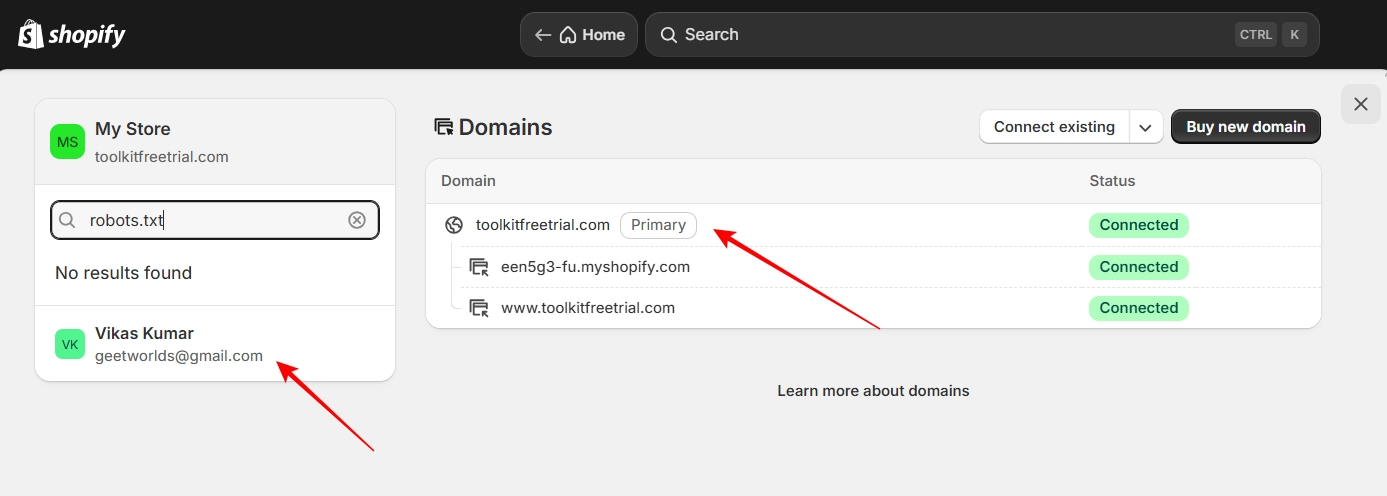Click Connected status for een5g3-fu.myshopify.com
The image size is (1387, 496).
pyautogui.click(x=1139, y=267)
